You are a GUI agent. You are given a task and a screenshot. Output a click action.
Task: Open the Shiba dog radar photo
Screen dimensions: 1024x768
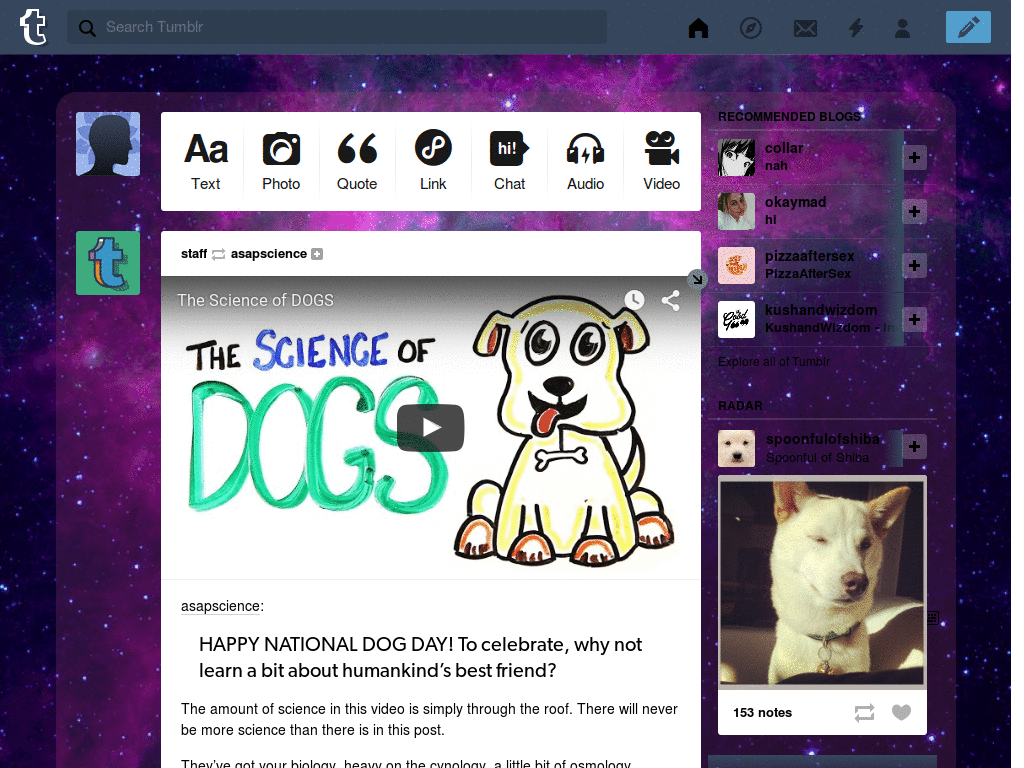822,583
